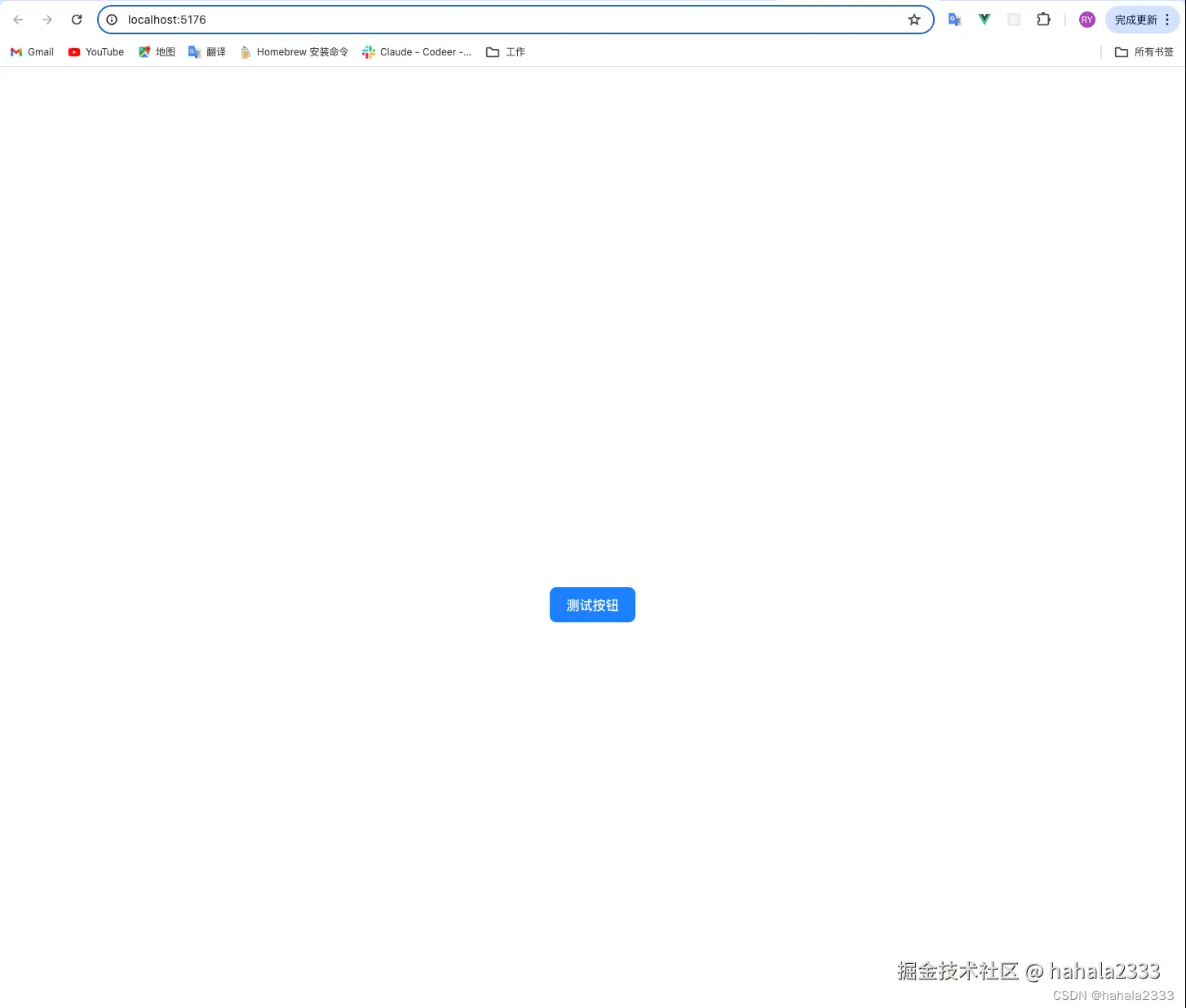Click the forward navigation arrow
Viewport: 1186px width, 1008px height.
[47, 19]
